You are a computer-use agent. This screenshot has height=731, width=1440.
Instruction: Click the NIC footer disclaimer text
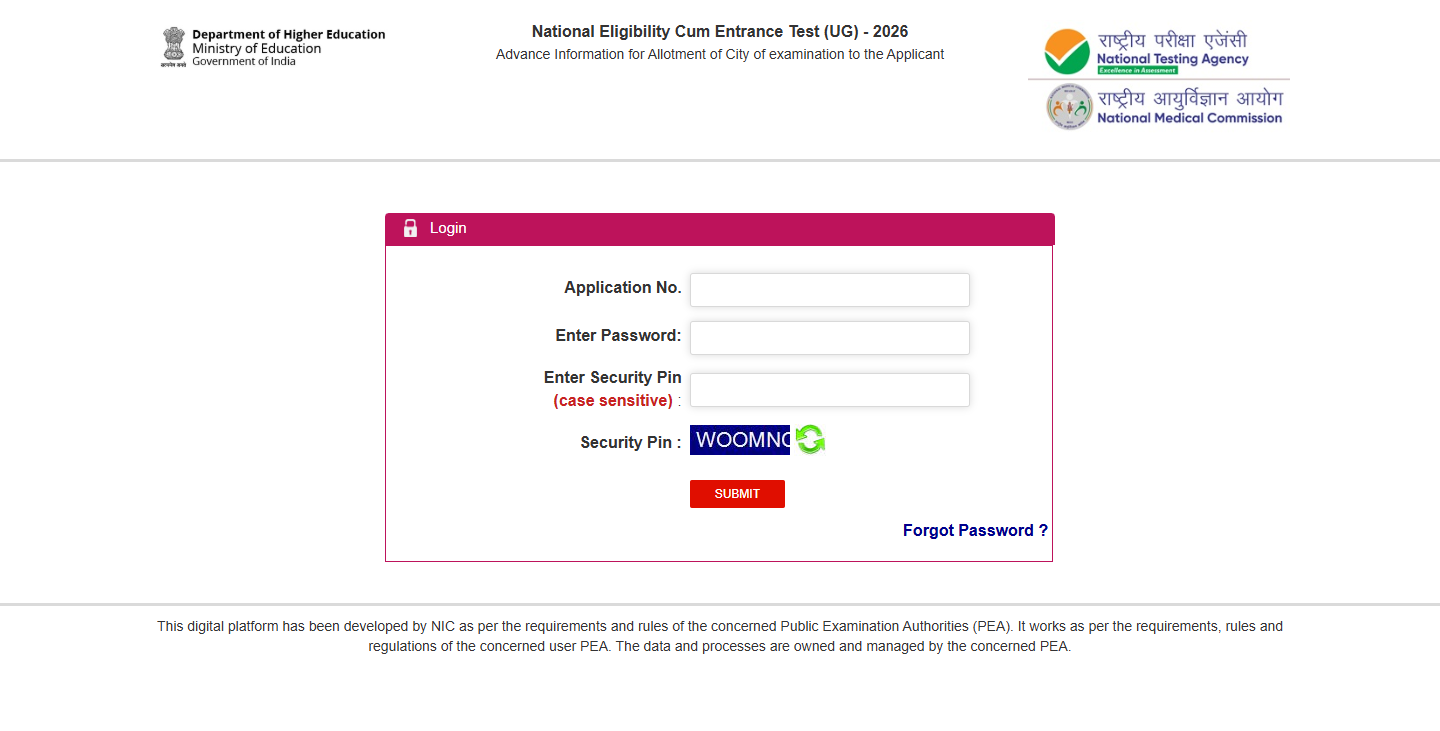(x=720, y=636)
